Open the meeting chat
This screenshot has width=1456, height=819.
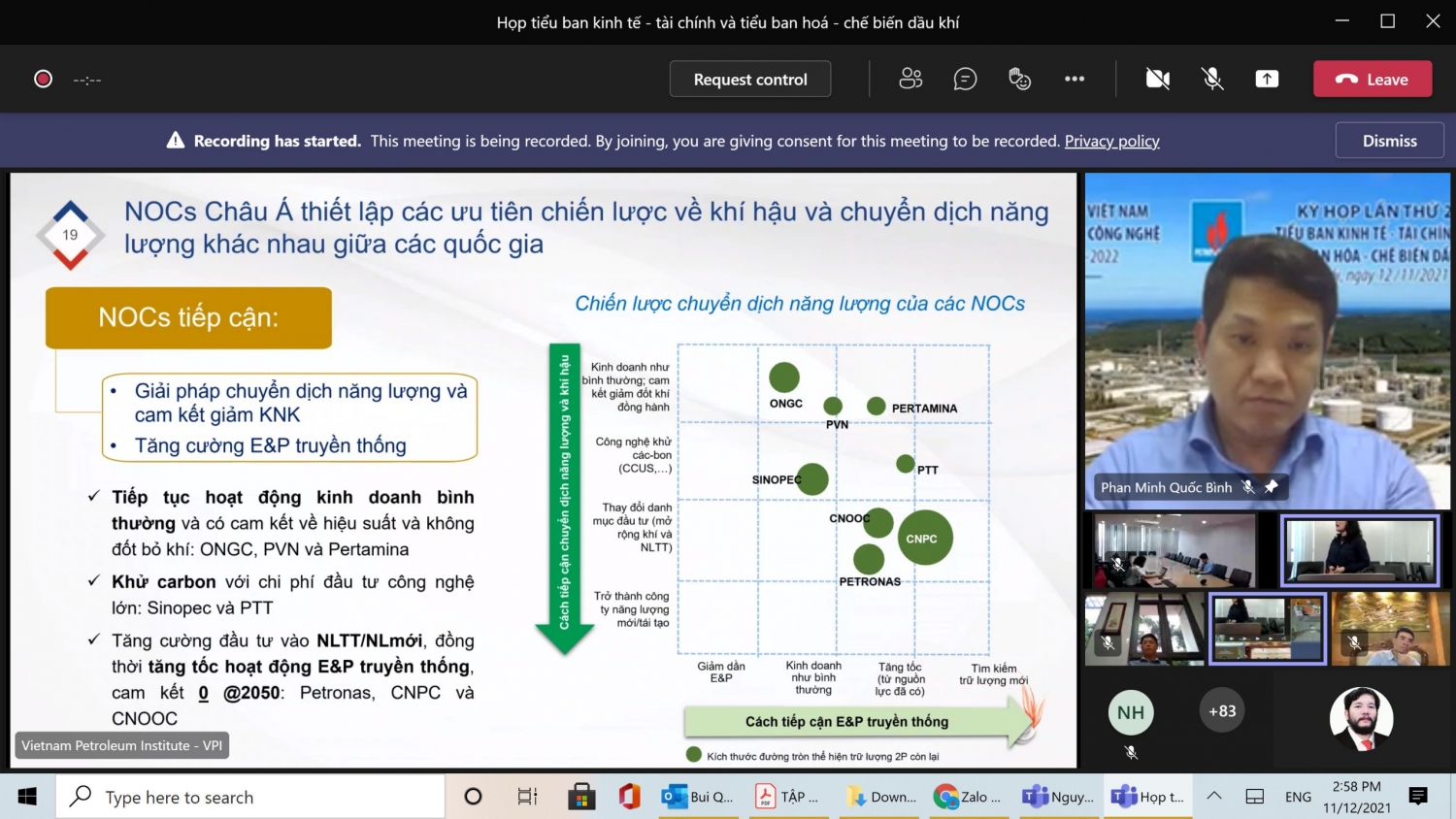point(965,79)
